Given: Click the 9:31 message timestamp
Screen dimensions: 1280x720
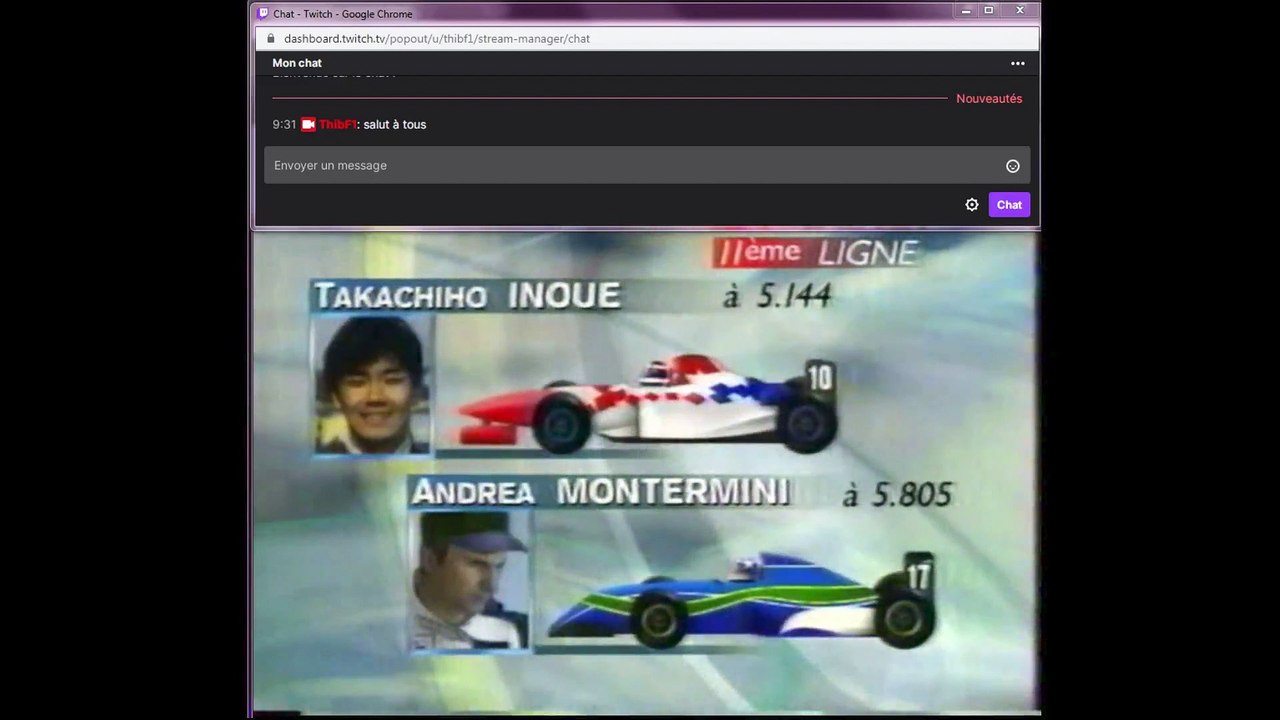Looking at the screenshot, I should [x=284, y=125].
